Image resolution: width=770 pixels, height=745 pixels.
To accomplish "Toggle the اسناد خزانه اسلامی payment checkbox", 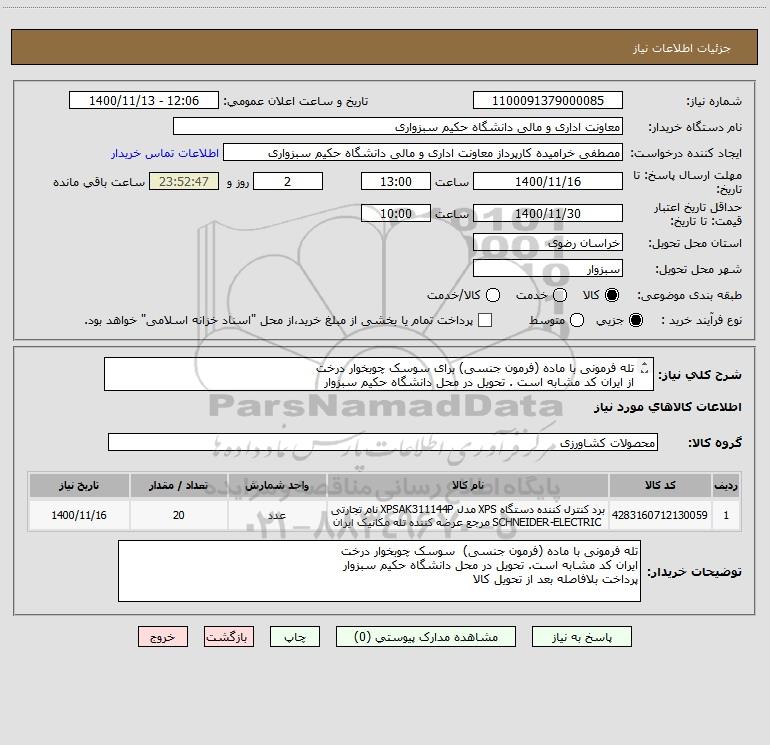I will click(x=485, y=320).
